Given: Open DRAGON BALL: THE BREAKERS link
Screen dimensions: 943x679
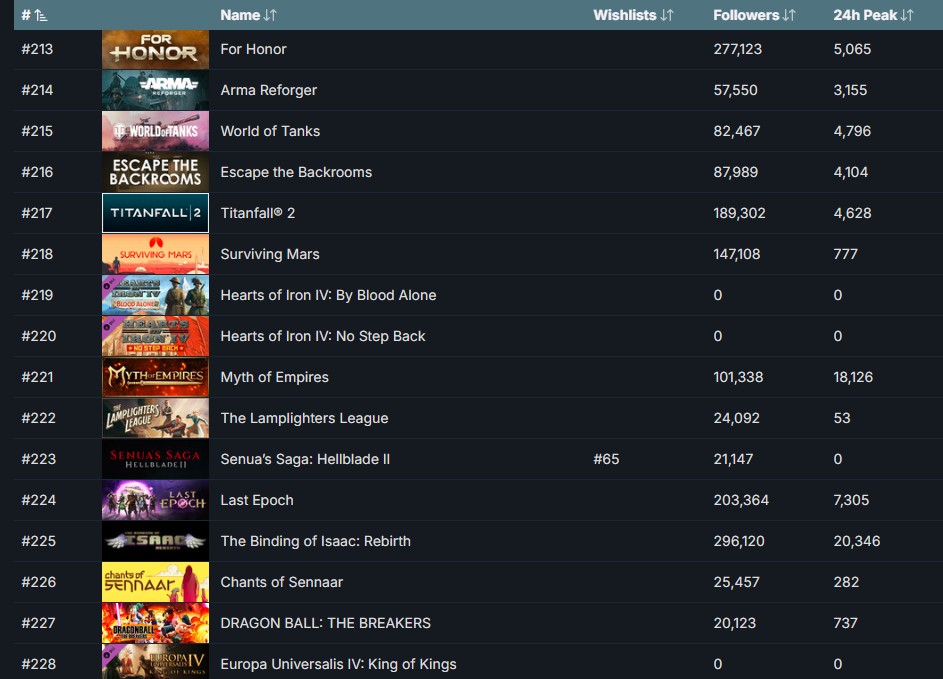Looking at the screenshot, I should tap(325, 623).
